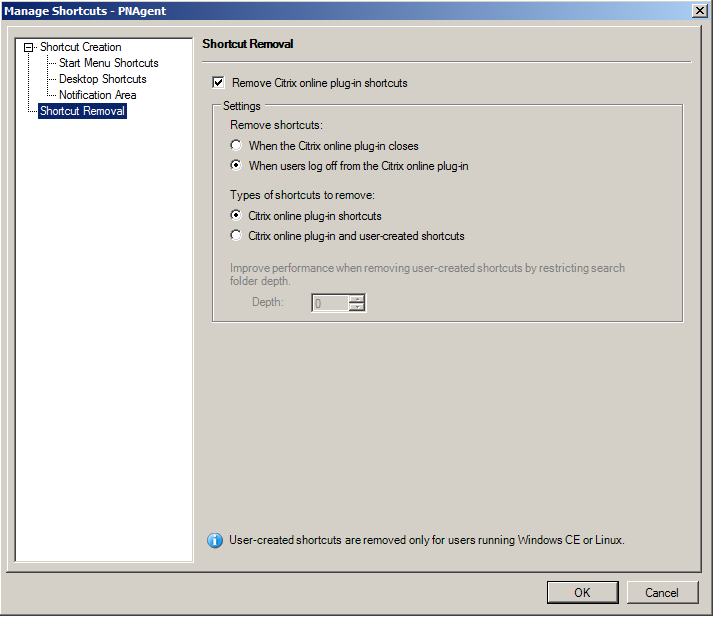Click the Settings group label

coord(242,106)
